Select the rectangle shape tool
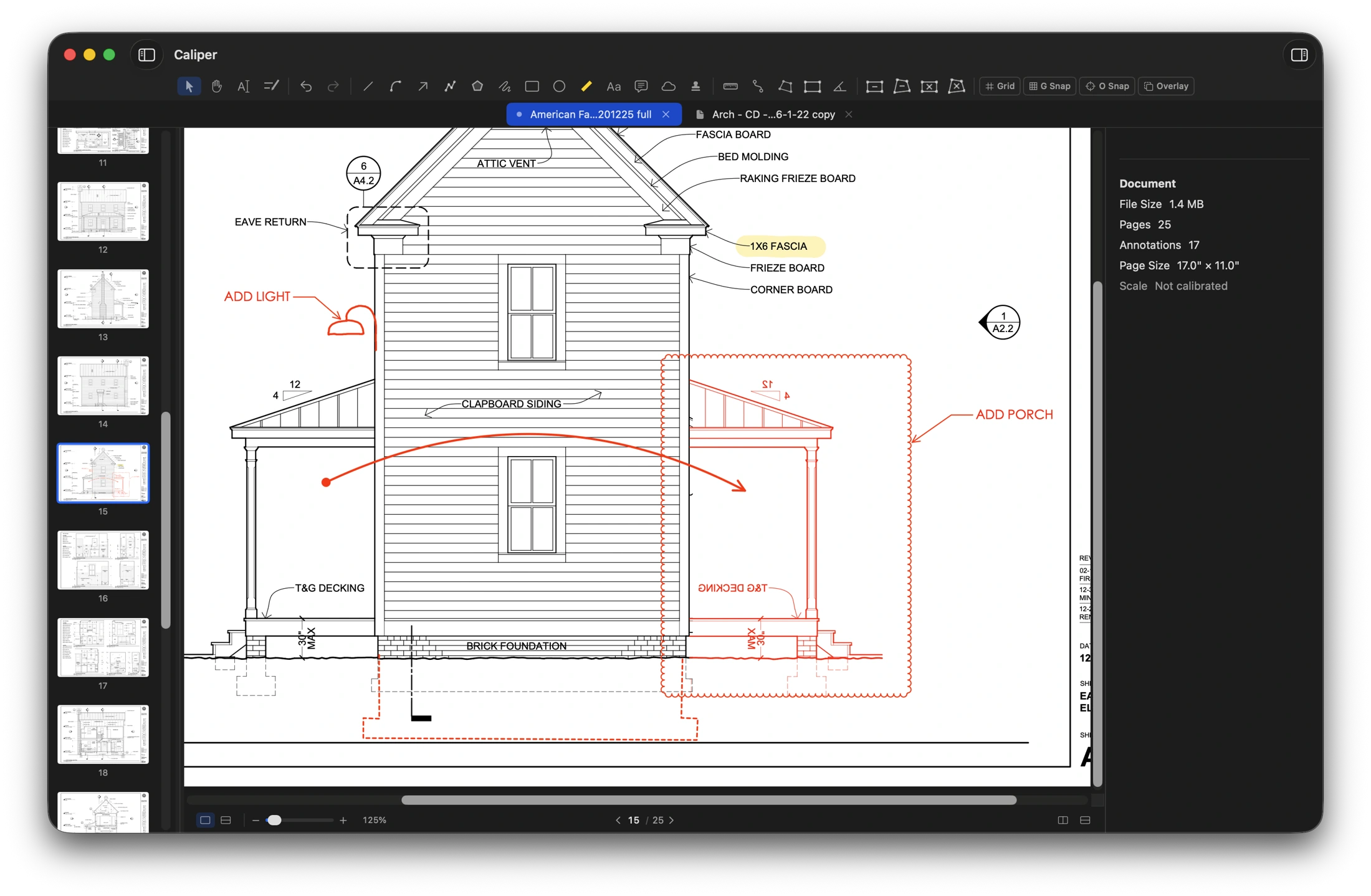The height and width of the screenshot is (896, 1371). coord(532,86)
